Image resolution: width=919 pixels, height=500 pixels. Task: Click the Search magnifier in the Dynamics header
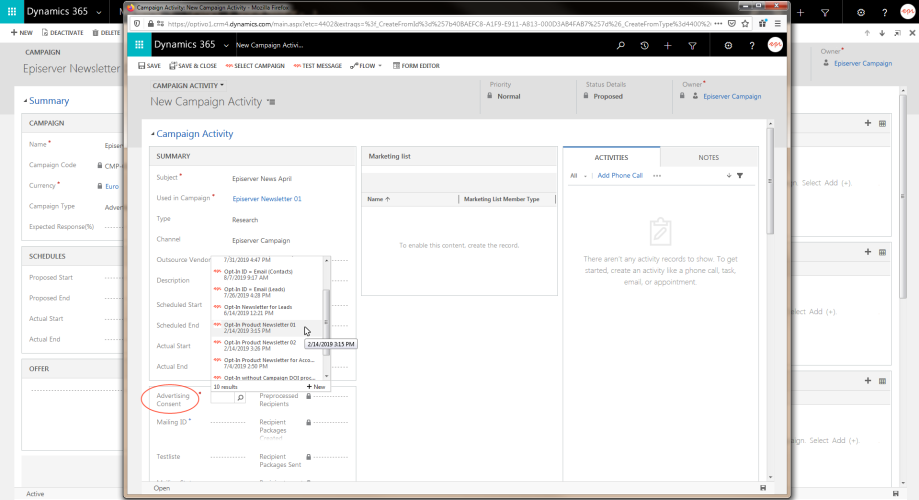[621, 45]
